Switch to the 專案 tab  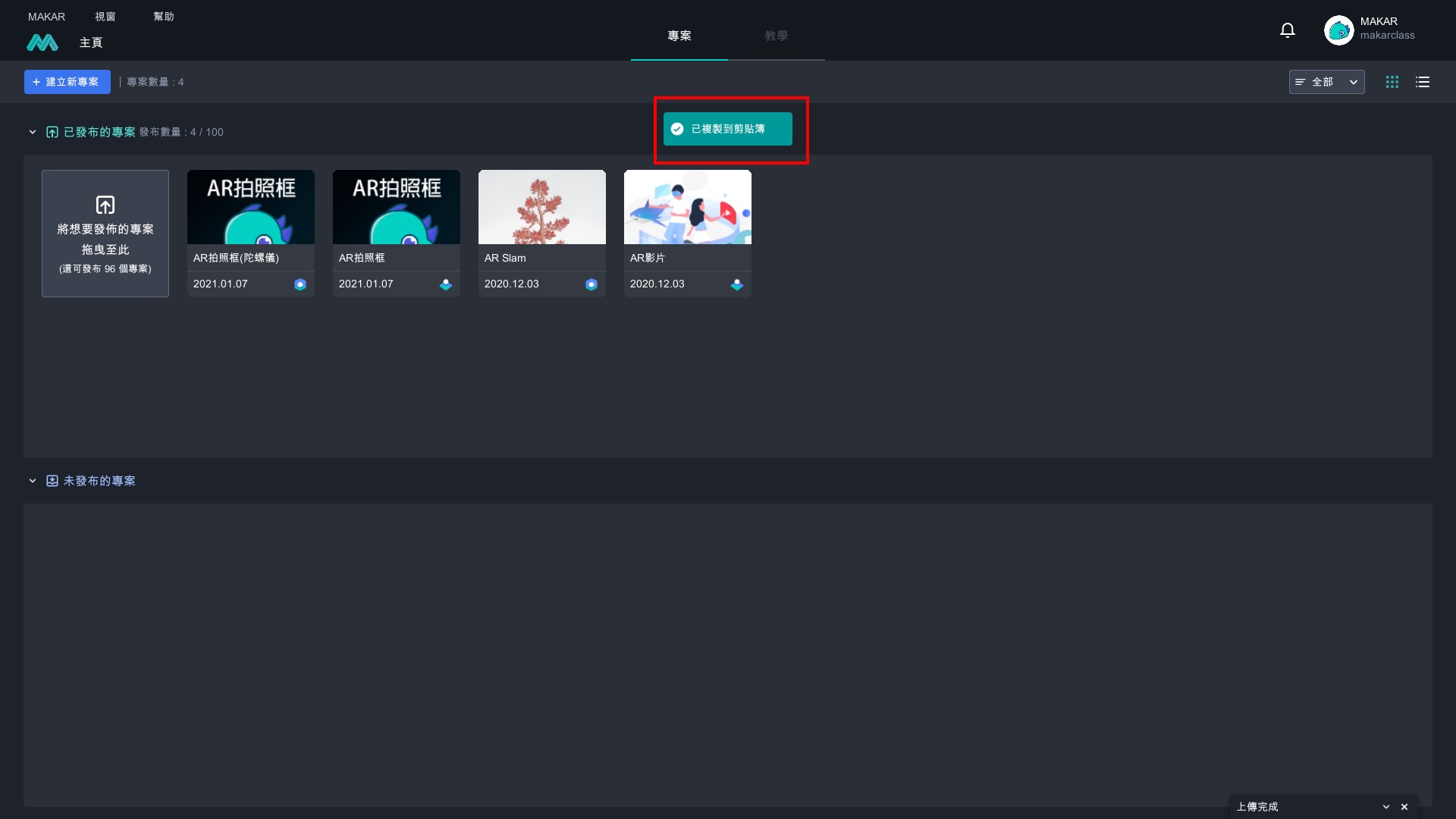(679, 36)
